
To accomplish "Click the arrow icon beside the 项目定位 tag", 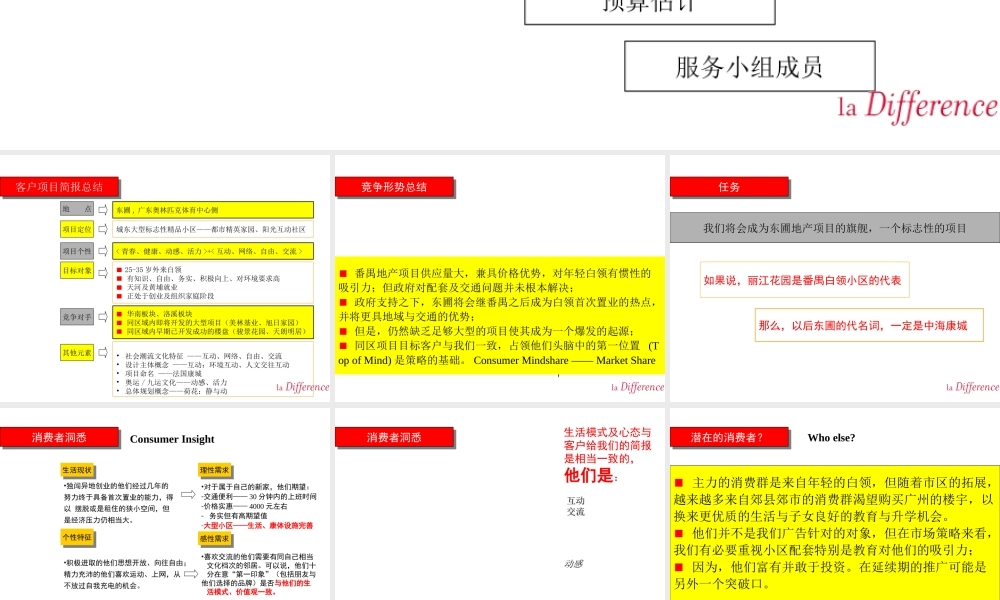I will coord(102,229).
